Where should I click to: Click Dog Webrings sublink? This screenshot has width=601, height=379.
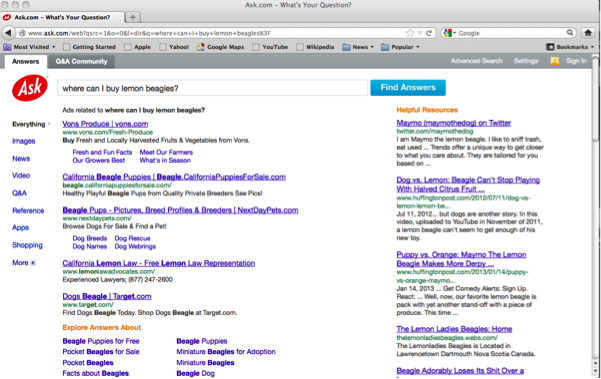click(135, 246)
